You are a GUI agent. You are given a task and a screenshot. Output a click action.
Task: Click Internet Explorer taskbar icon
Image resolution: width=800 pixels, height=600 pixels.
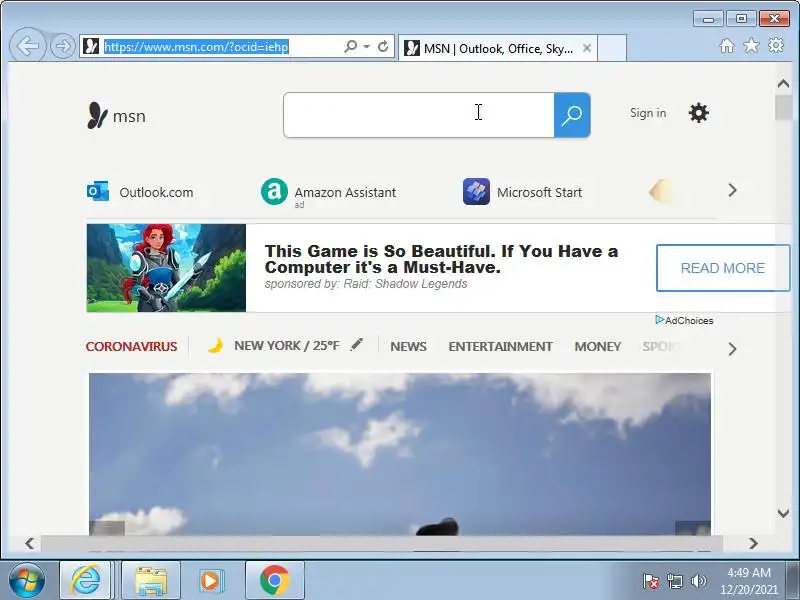[85, 580]
